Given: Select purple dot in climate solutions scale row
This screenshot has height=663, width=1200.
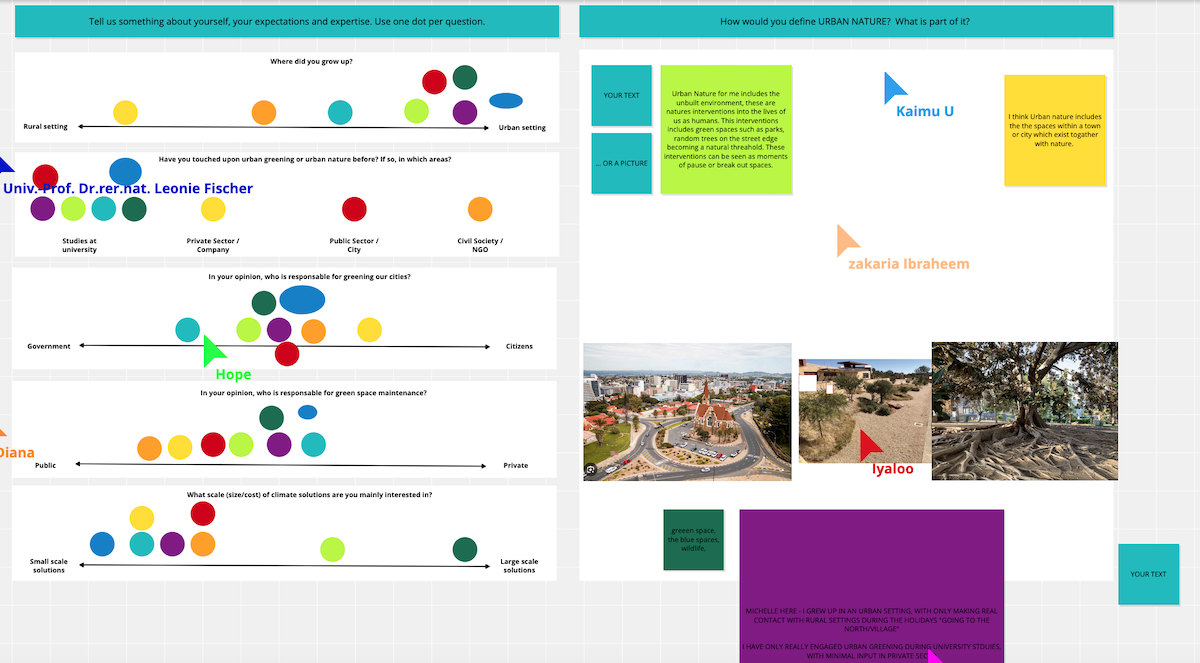Looking at the screenshot, I should tap(173, 544).
